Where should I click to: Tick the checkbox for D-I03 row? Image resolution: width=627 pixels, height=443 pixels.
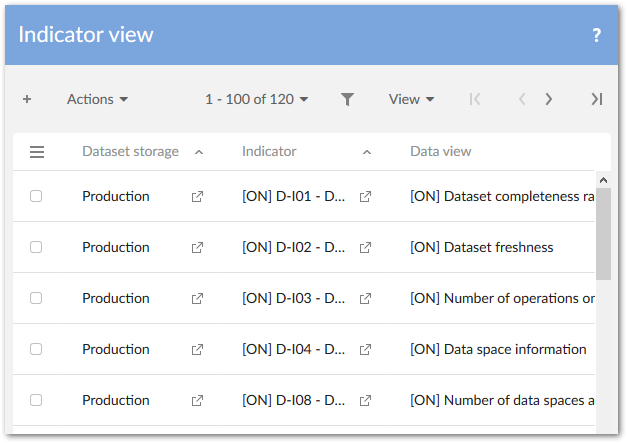click(x=36, y=299)
